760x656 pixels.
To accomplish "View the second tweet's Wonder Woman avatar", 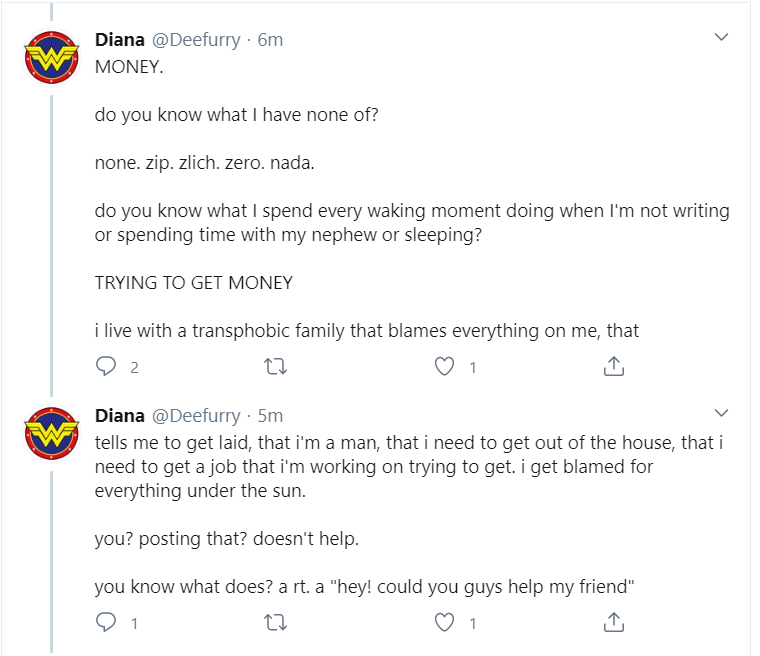I will pyautogui.click(x=52, y=433).
